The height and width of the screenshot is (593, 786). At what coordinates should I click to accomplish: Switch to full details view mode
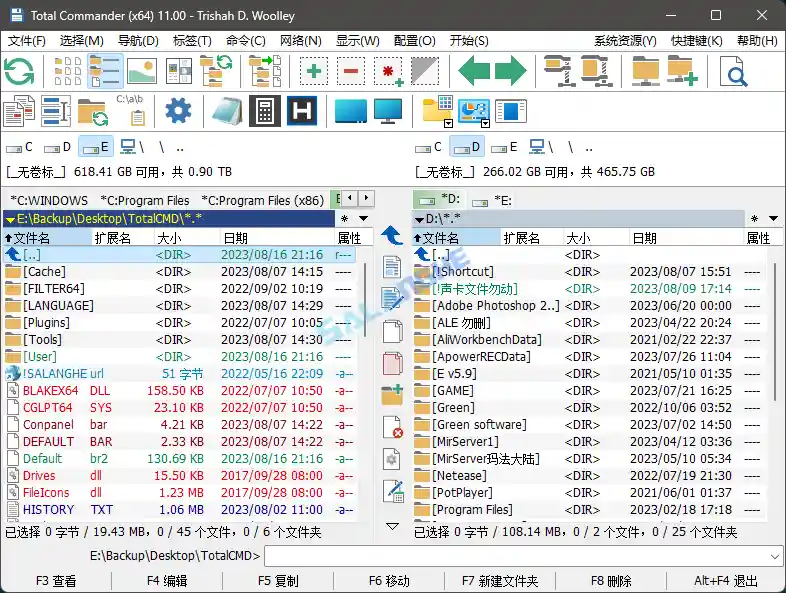pyautogui.click(x=105, y=71)
